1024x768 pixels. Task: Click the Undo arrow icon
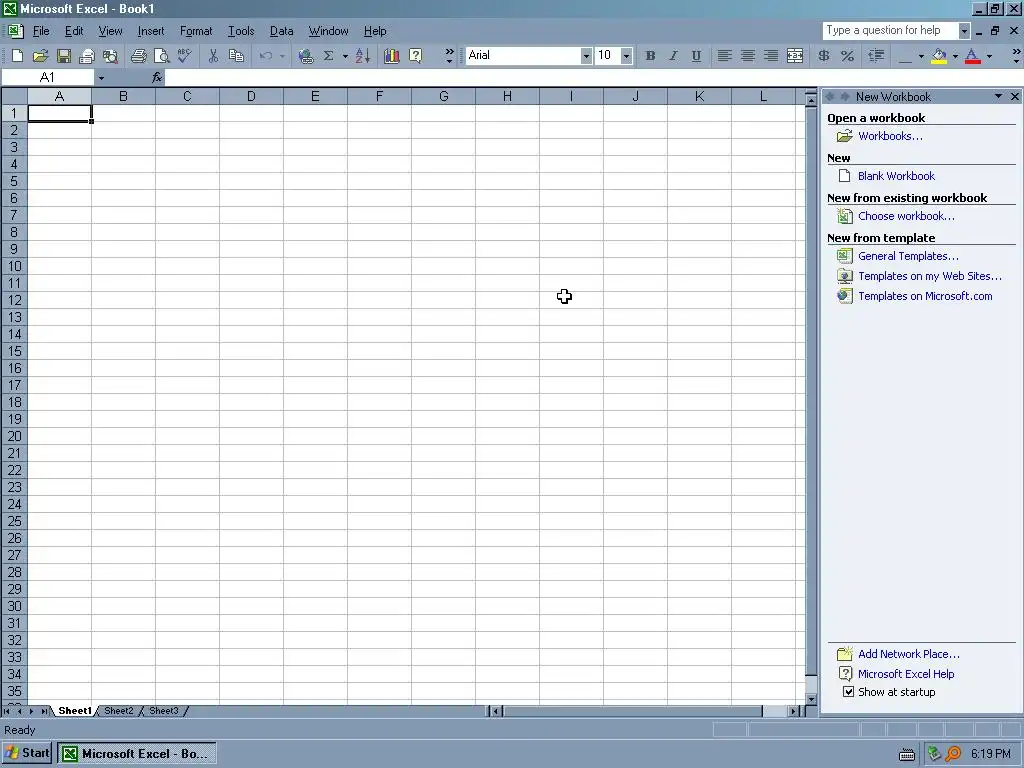click(266, 56)
